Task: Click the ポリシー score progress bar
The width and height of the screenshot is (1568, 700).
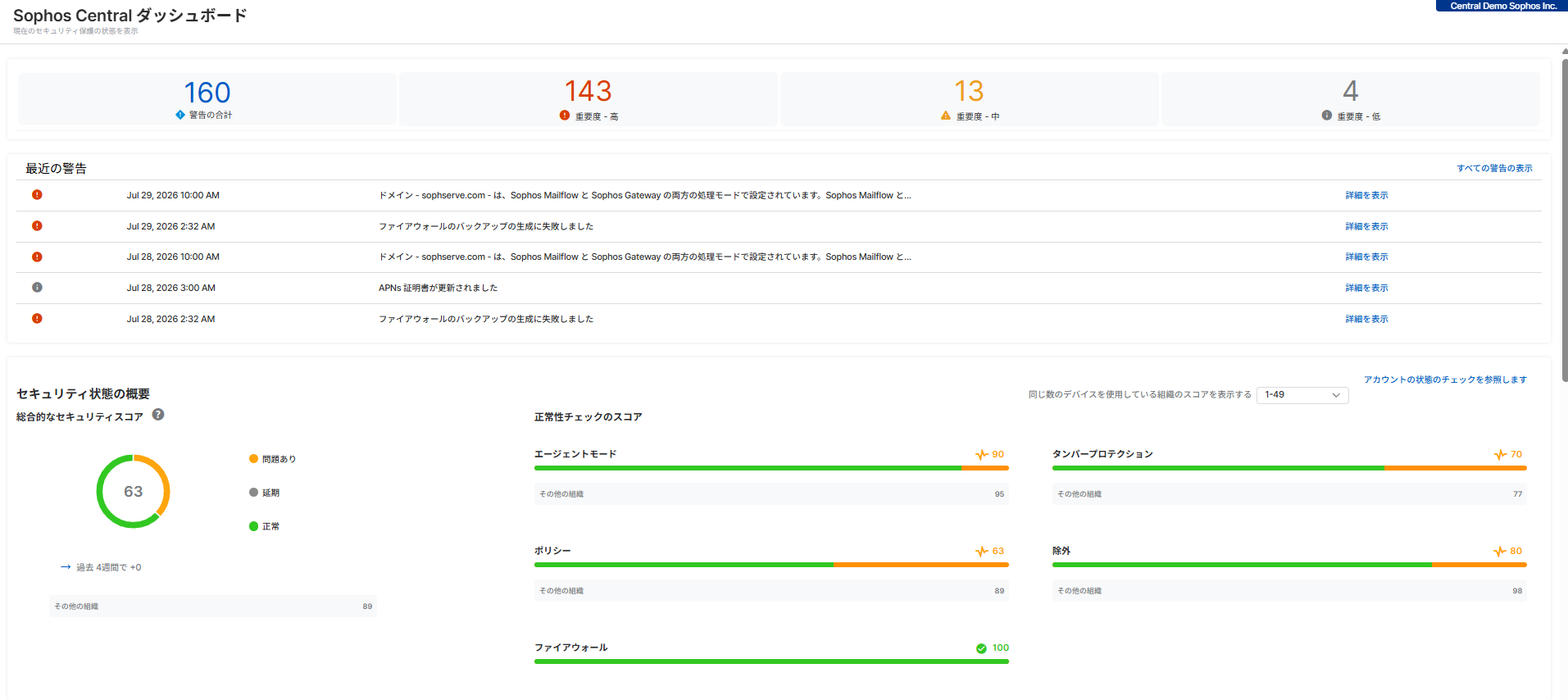Action: coord(771,565)
